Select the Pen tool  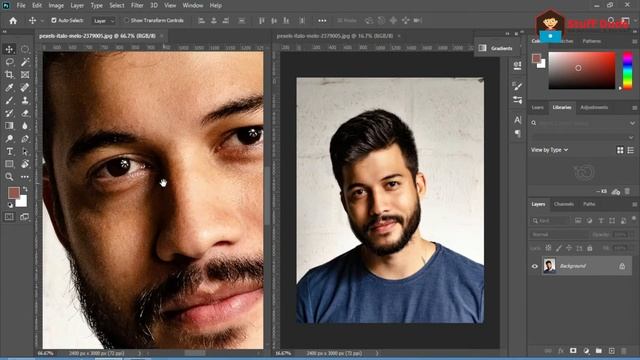click(x=25, y=139)
